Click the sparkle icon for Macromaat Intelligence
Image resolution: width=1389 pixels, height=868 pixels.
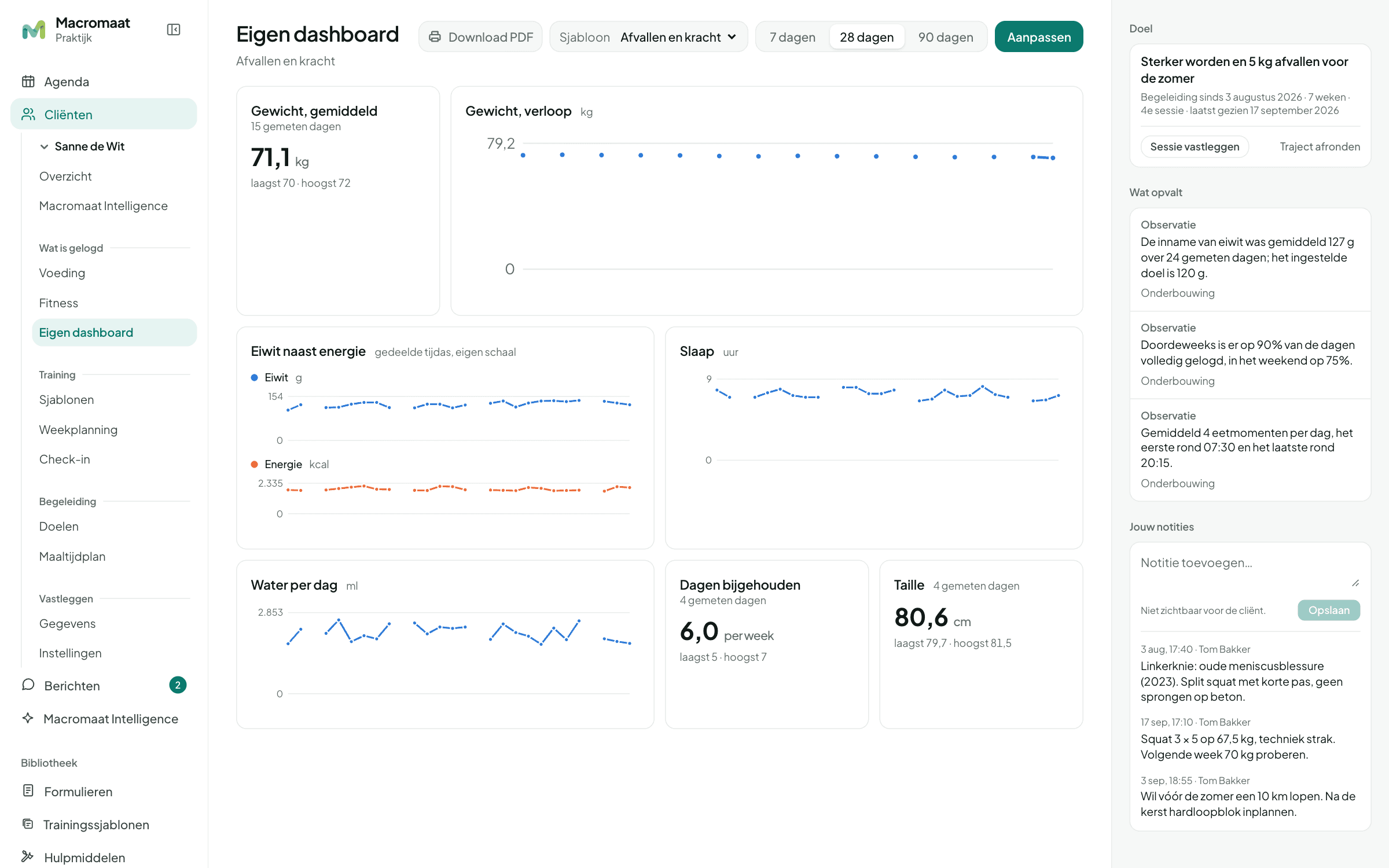(28, 718)
